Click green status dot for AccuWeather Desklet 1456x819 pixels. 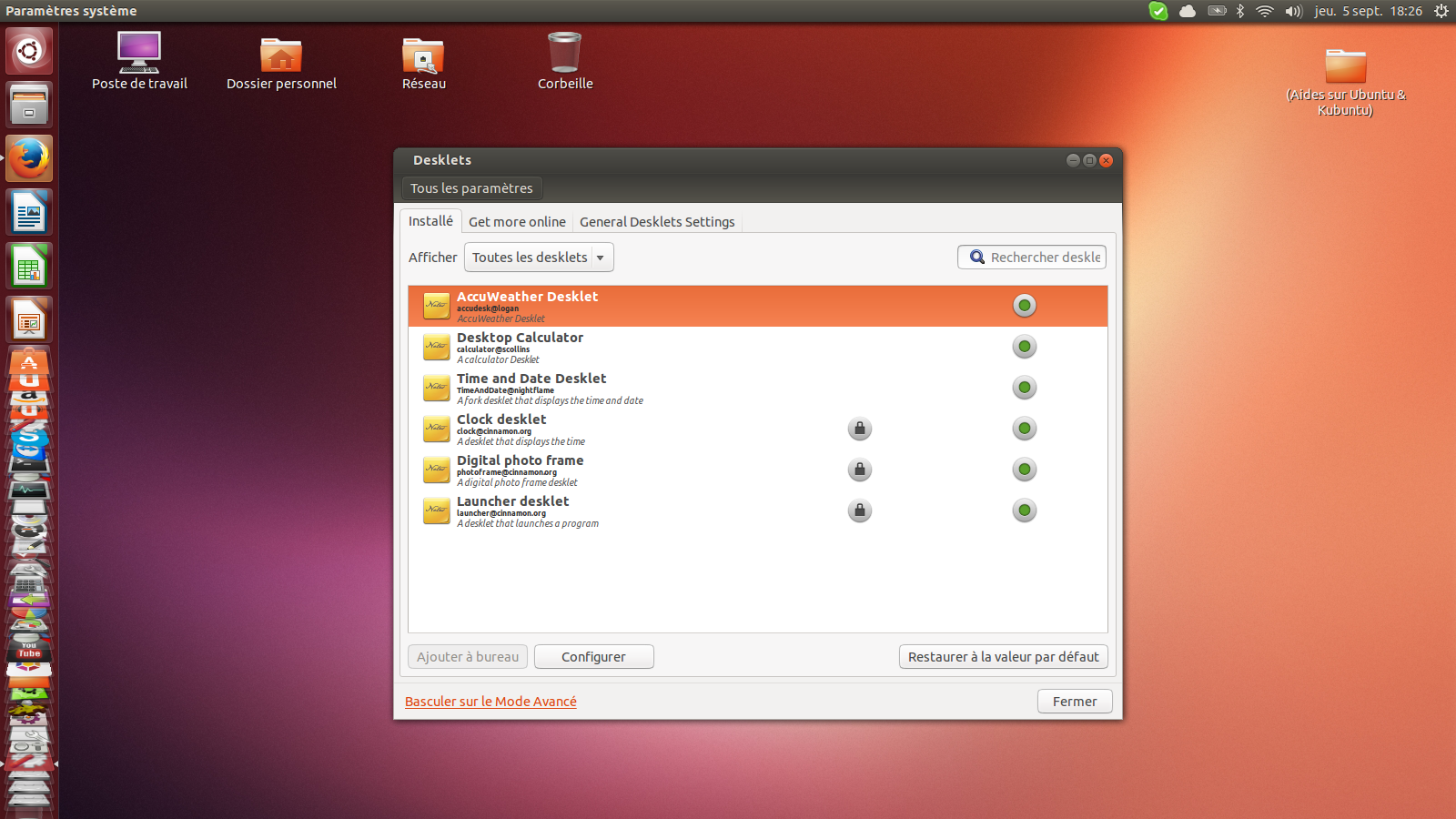point(1025,306)
